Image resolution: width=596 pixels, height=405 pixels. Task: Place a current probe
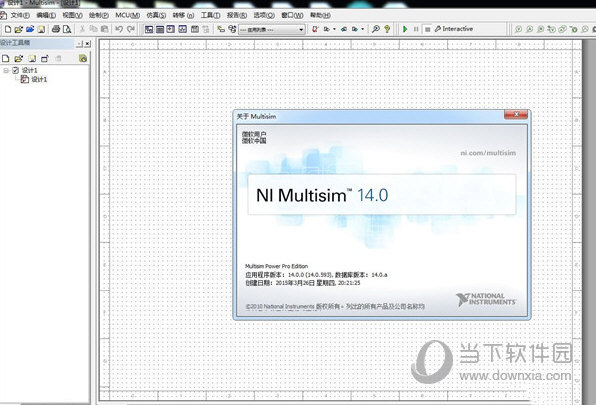point(529,29)
